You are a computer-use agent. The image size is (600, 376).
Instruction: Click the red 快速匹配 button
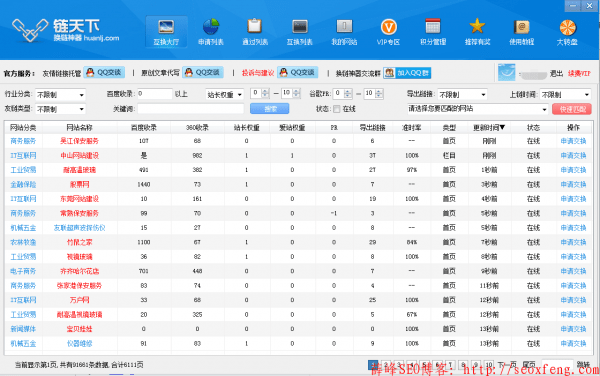click(x=572, y=109)
